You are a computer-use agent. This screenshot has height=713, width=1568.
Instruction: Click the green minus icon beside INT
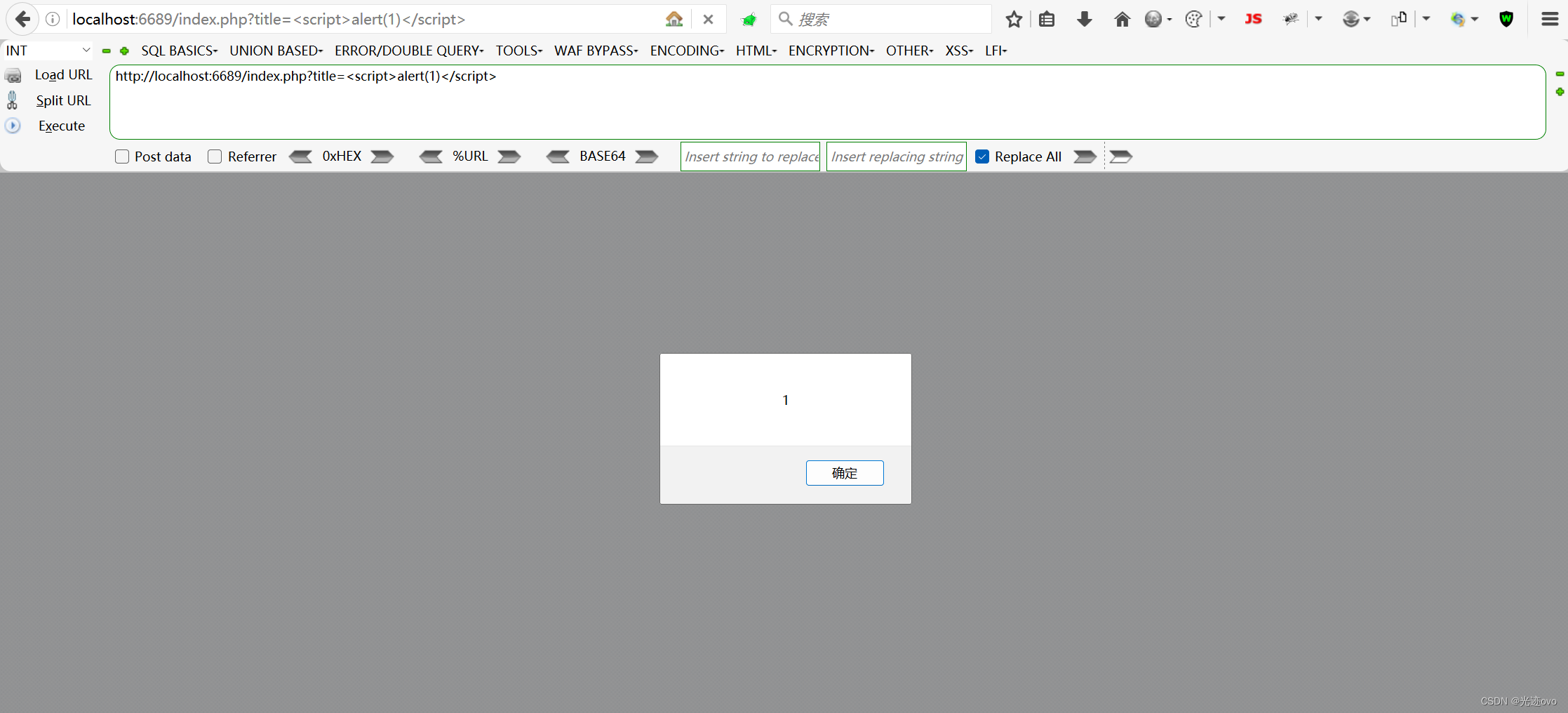(107, 51)
